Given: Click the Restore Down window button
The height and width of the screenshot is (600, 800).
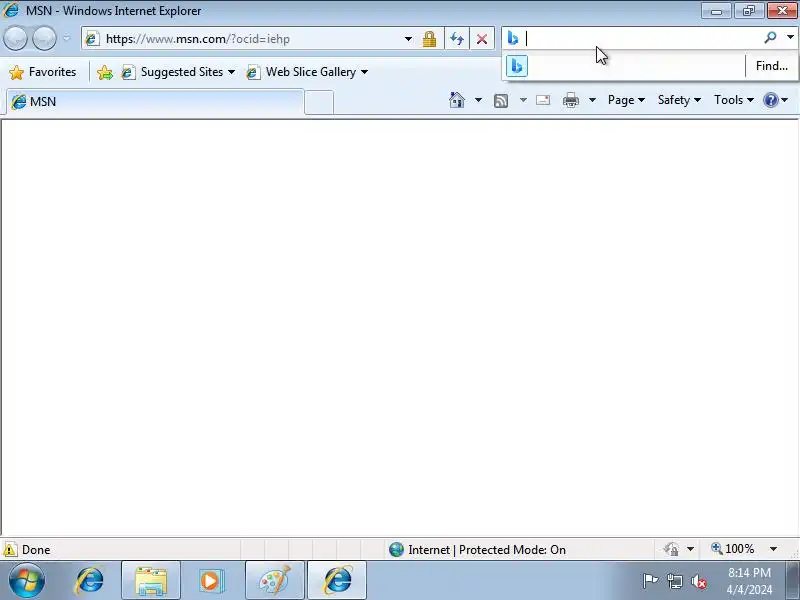Looking at the screenshot, I should [749, 11].
